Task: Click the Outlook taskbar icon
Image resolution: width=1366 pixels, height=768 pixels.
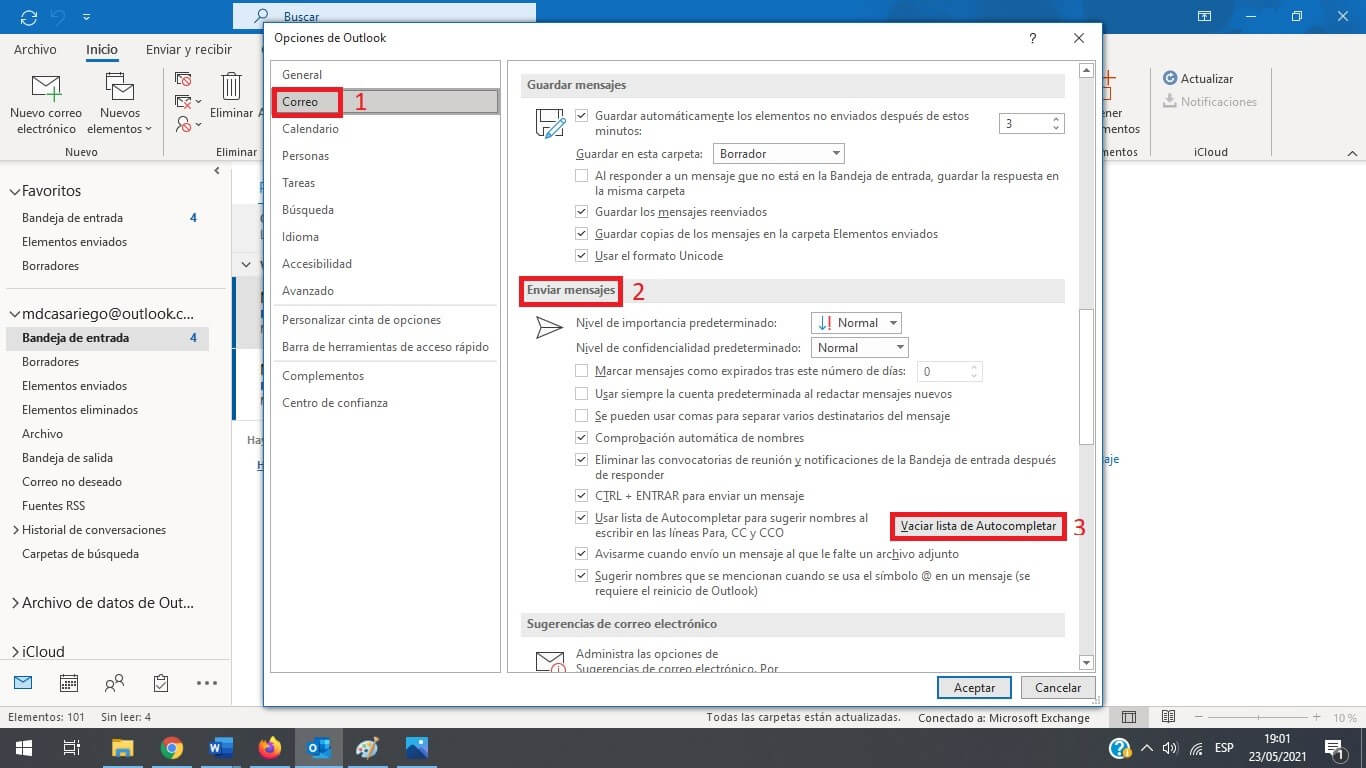Action: click(319, 748)
